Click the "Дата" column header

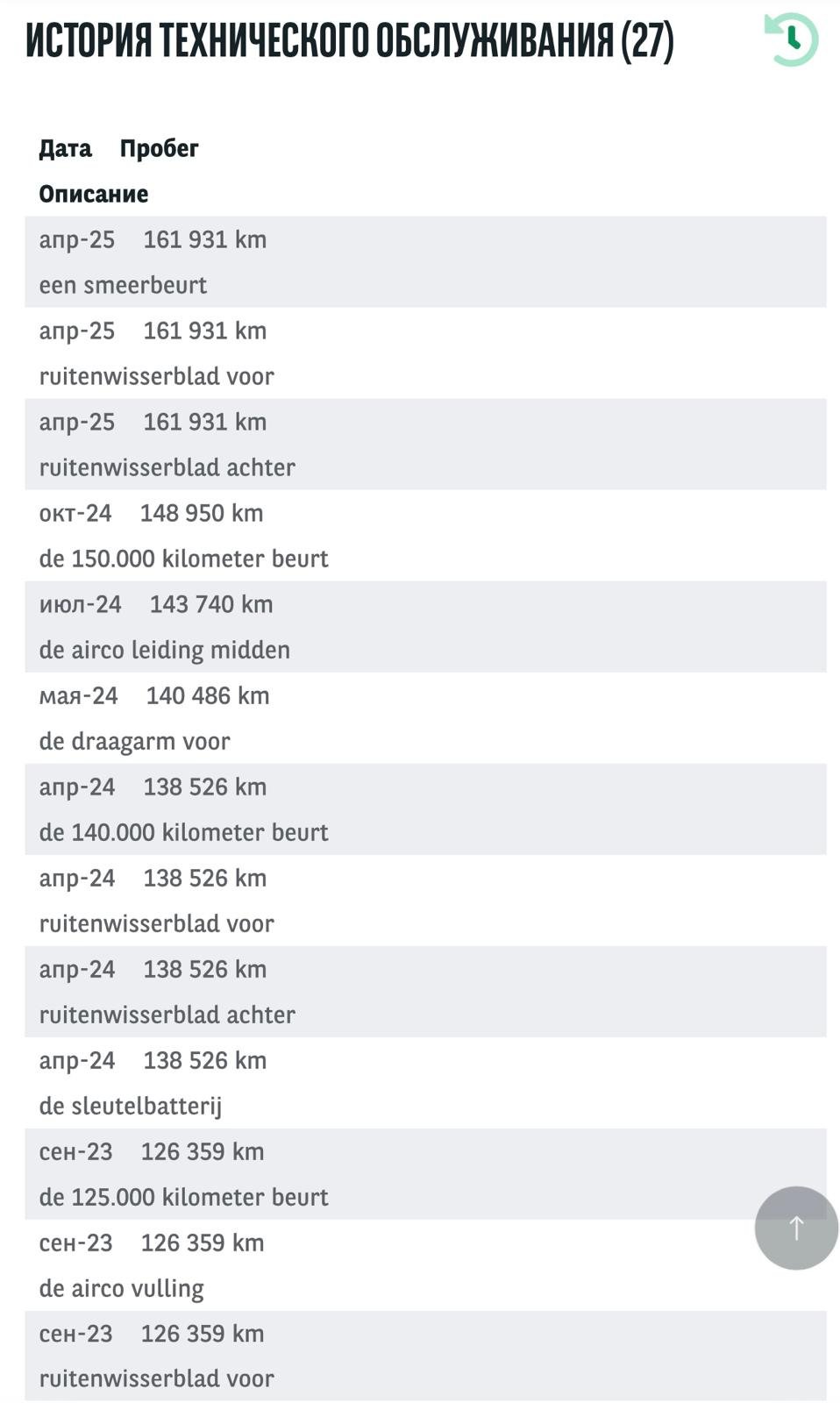65,148
